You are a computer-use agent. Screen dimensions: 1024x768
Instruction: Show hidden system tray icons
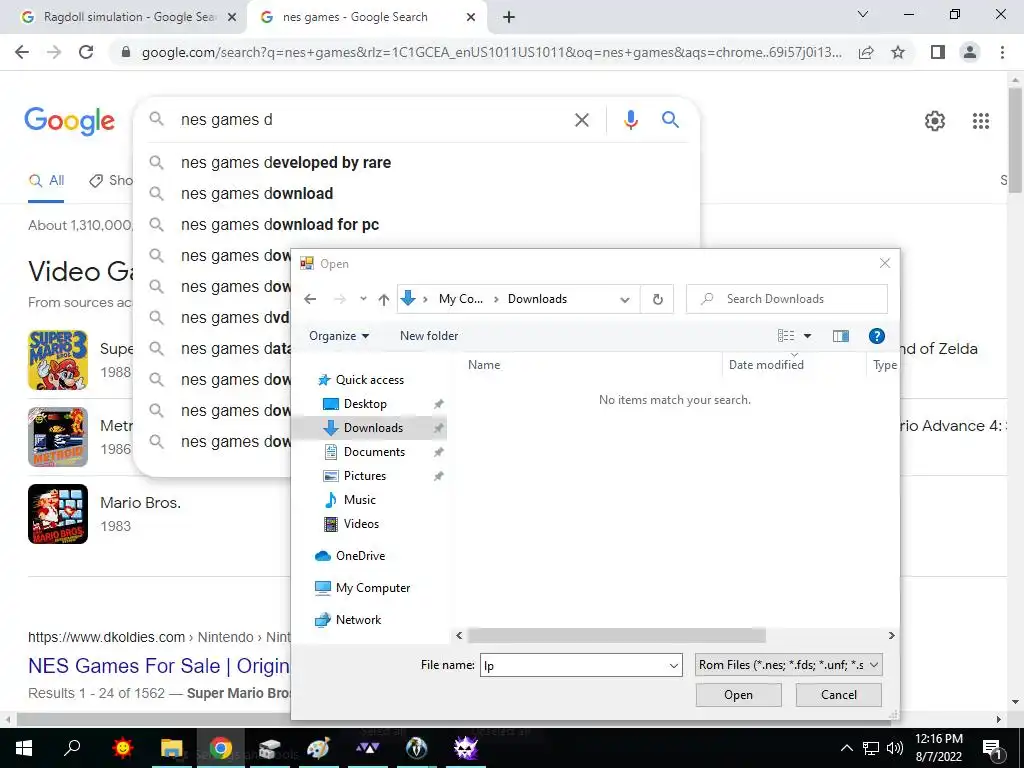(x=846, y=748)
